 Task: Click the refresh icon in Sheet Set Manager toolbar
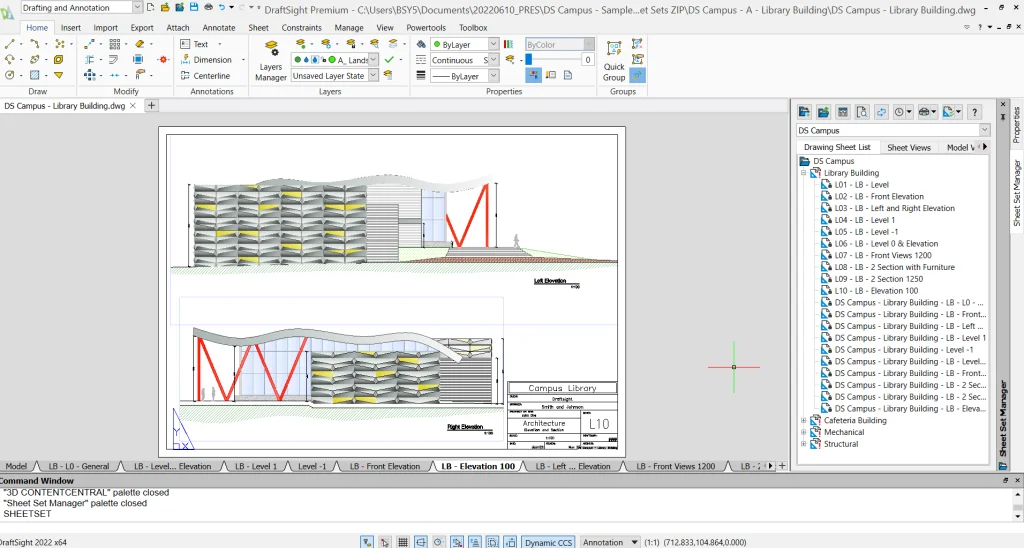882,112
